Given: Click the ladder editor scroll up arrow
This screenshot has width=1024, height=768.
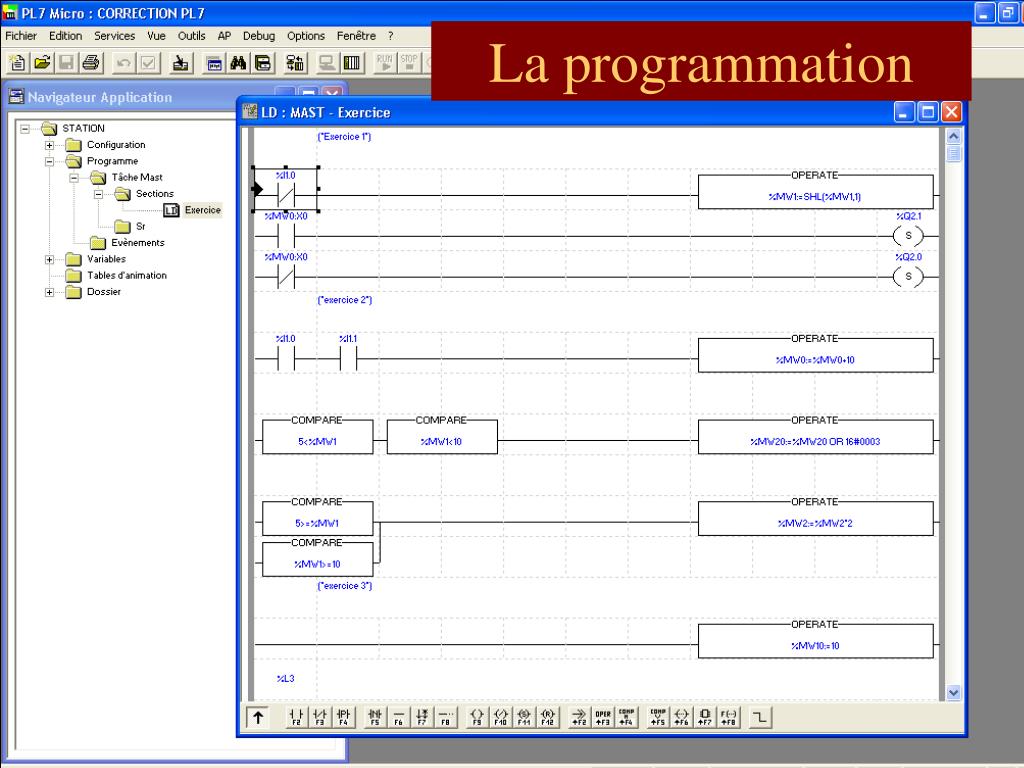Looking at the screenshot, I should (953, 136).
